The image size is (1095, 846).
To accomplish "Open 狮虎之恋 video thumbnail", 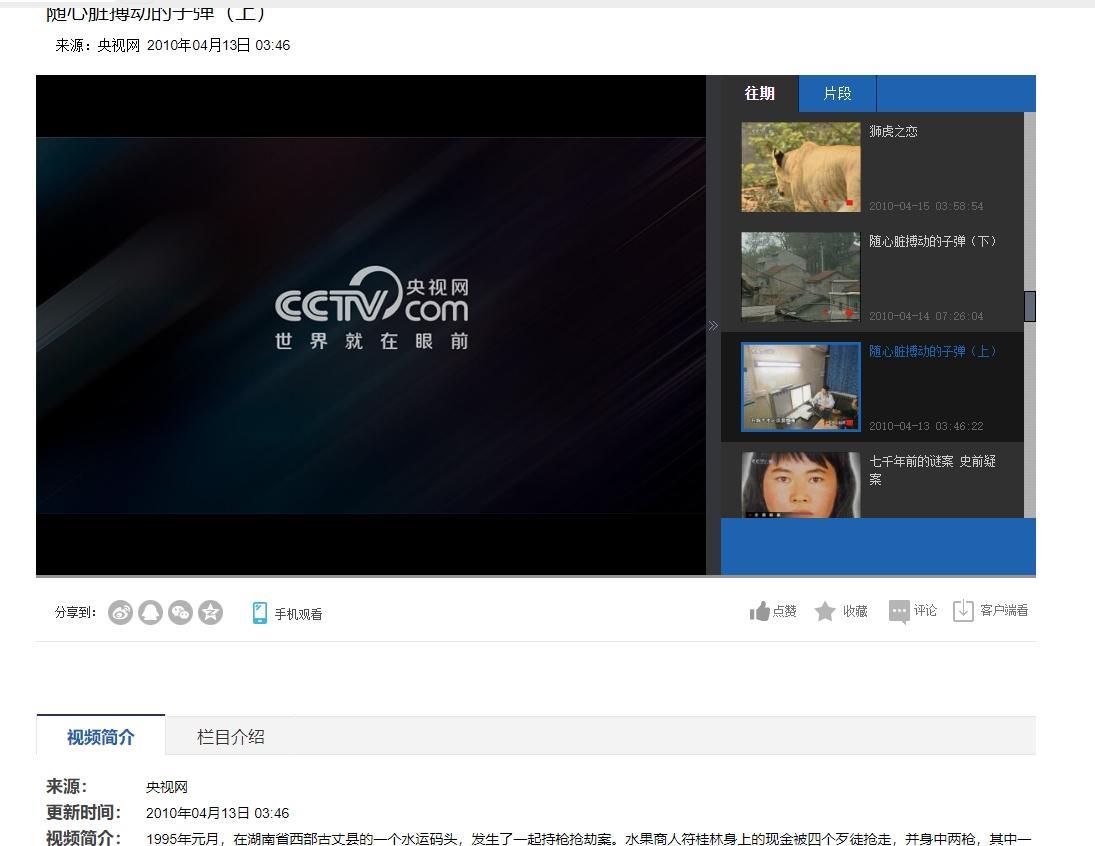I will coord(800,167).
